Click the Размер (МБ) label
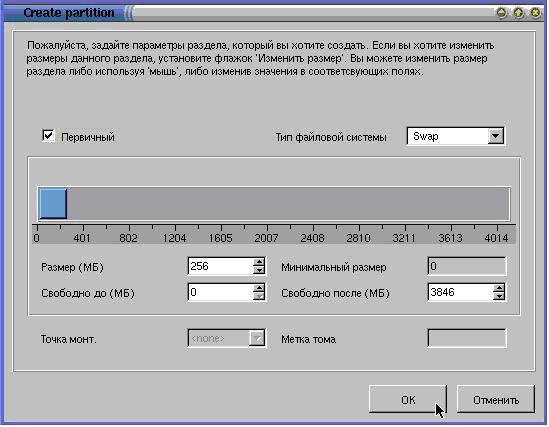This screenshot has width=549, height=427. [72, 267]
